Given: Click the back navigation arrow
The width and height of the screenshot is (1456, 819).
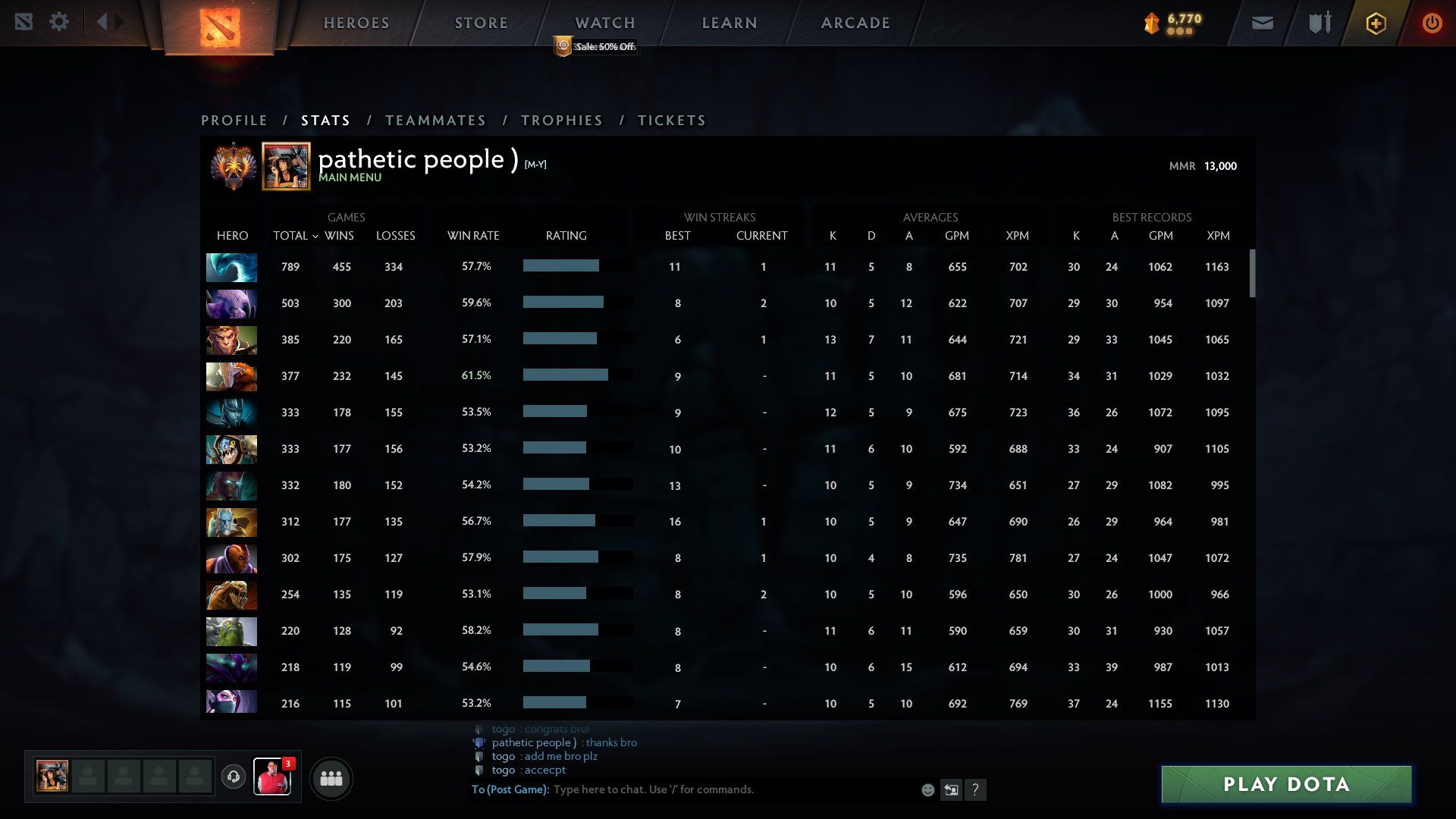Looking at the screenshot, I should 102,21.
